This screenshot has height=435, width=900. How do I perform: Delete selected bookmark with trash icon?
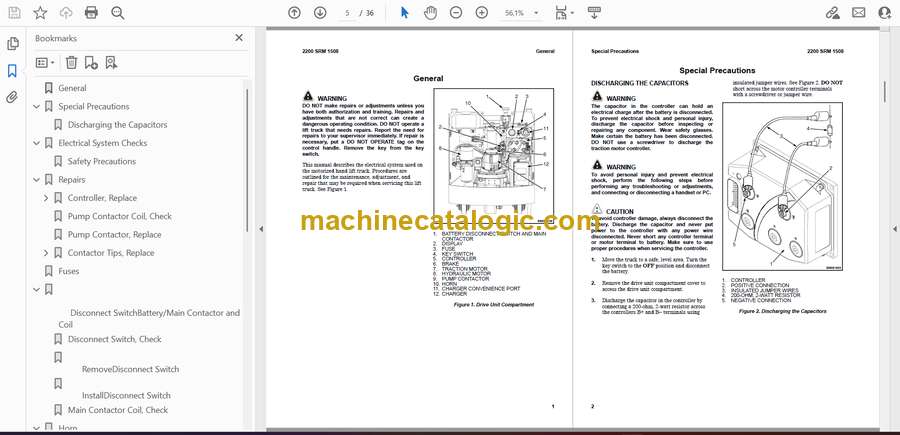coord(71,63)
